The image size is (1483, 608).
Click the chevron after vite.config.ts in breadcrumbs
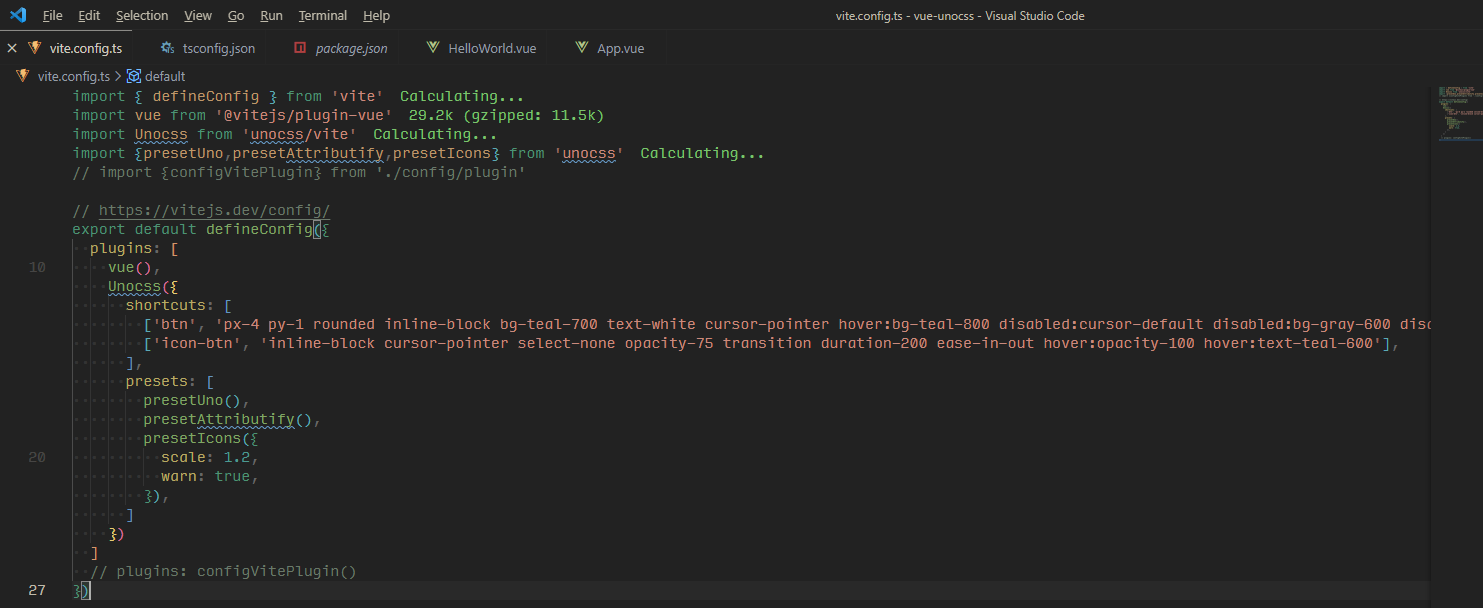pyautogui.click(x=120, y=75)
